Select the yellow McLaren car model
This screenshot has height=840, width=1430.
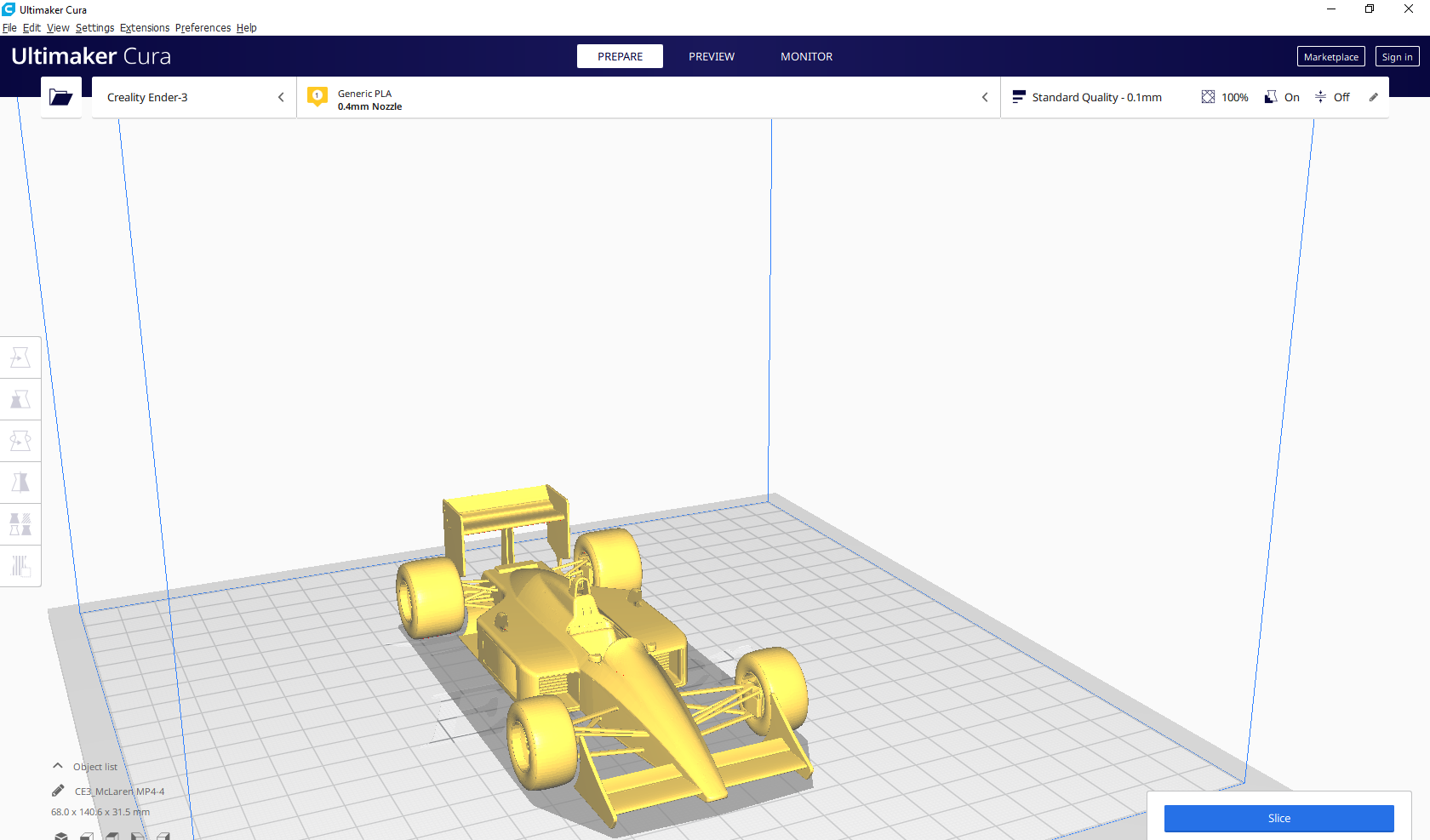coord(603,655)
